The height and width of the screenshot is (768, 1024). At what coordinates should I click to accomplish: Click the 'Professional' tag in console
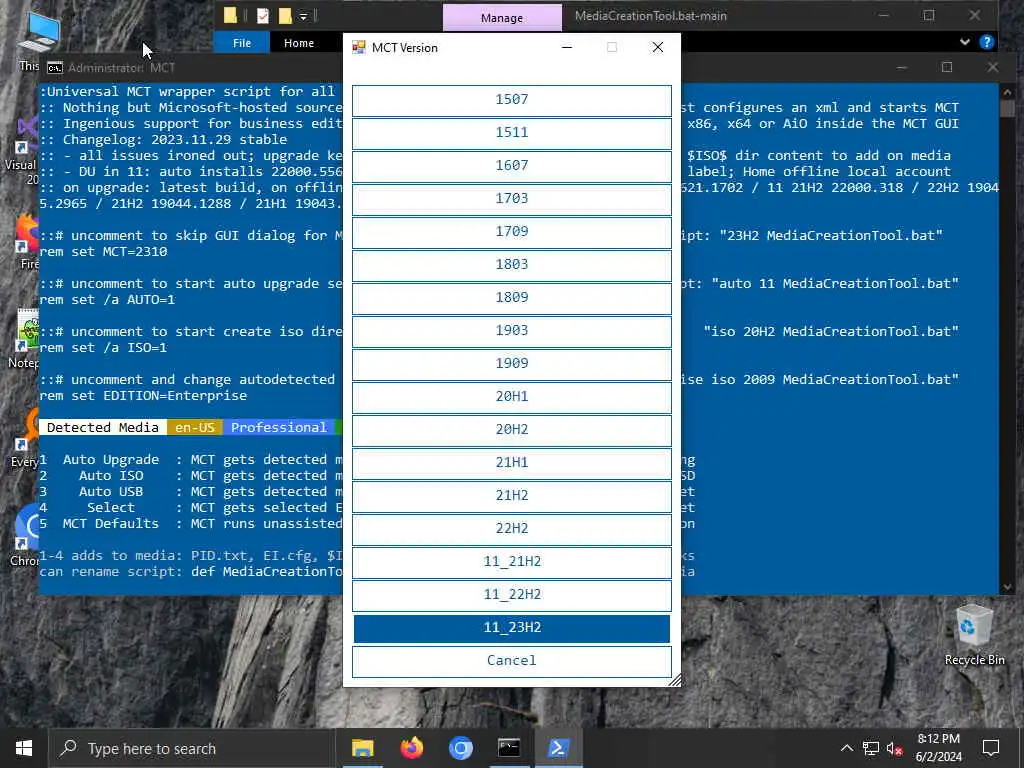(278, 428)
